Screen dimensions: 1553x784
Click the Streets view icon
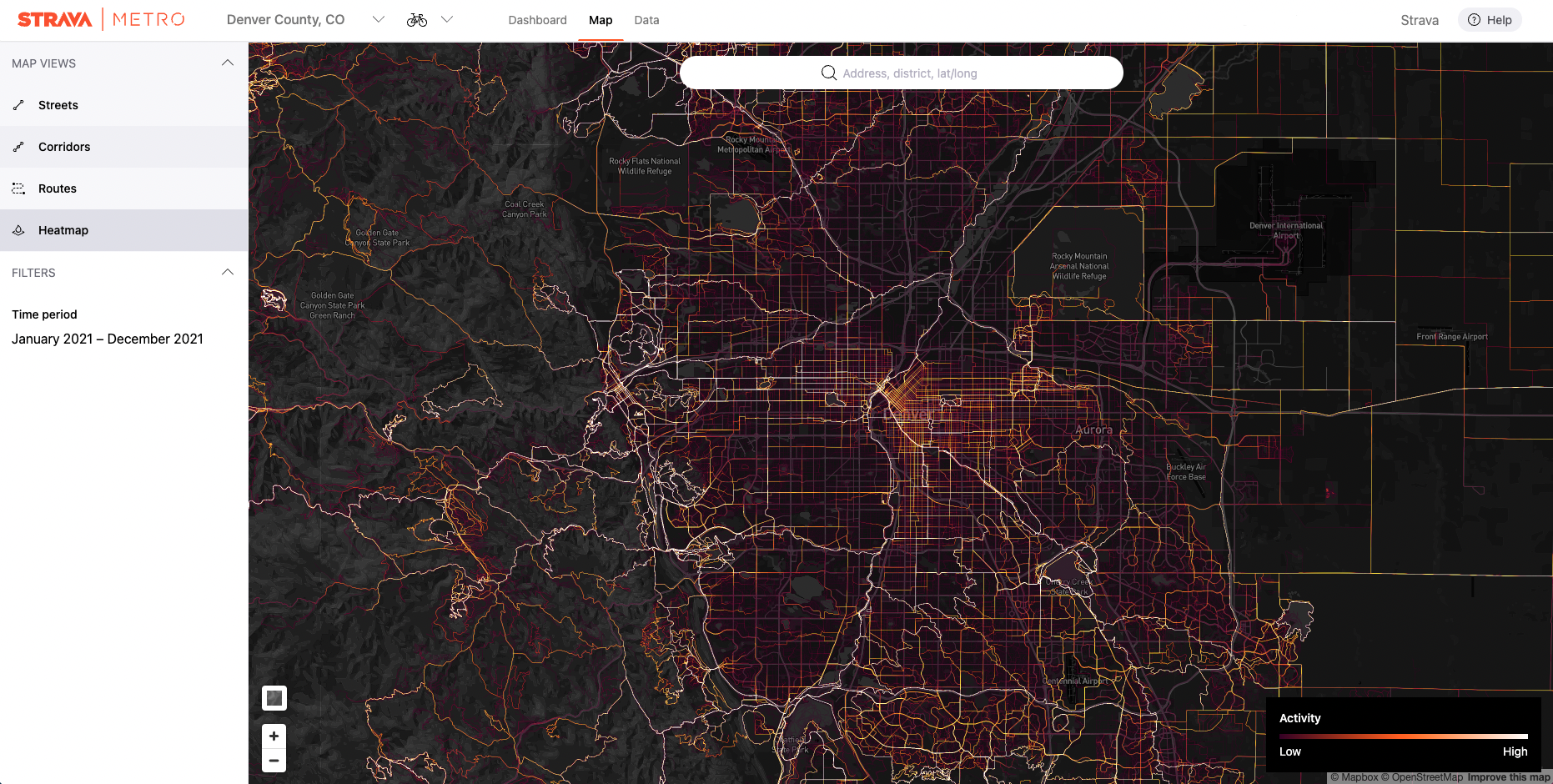coord(18,105)
